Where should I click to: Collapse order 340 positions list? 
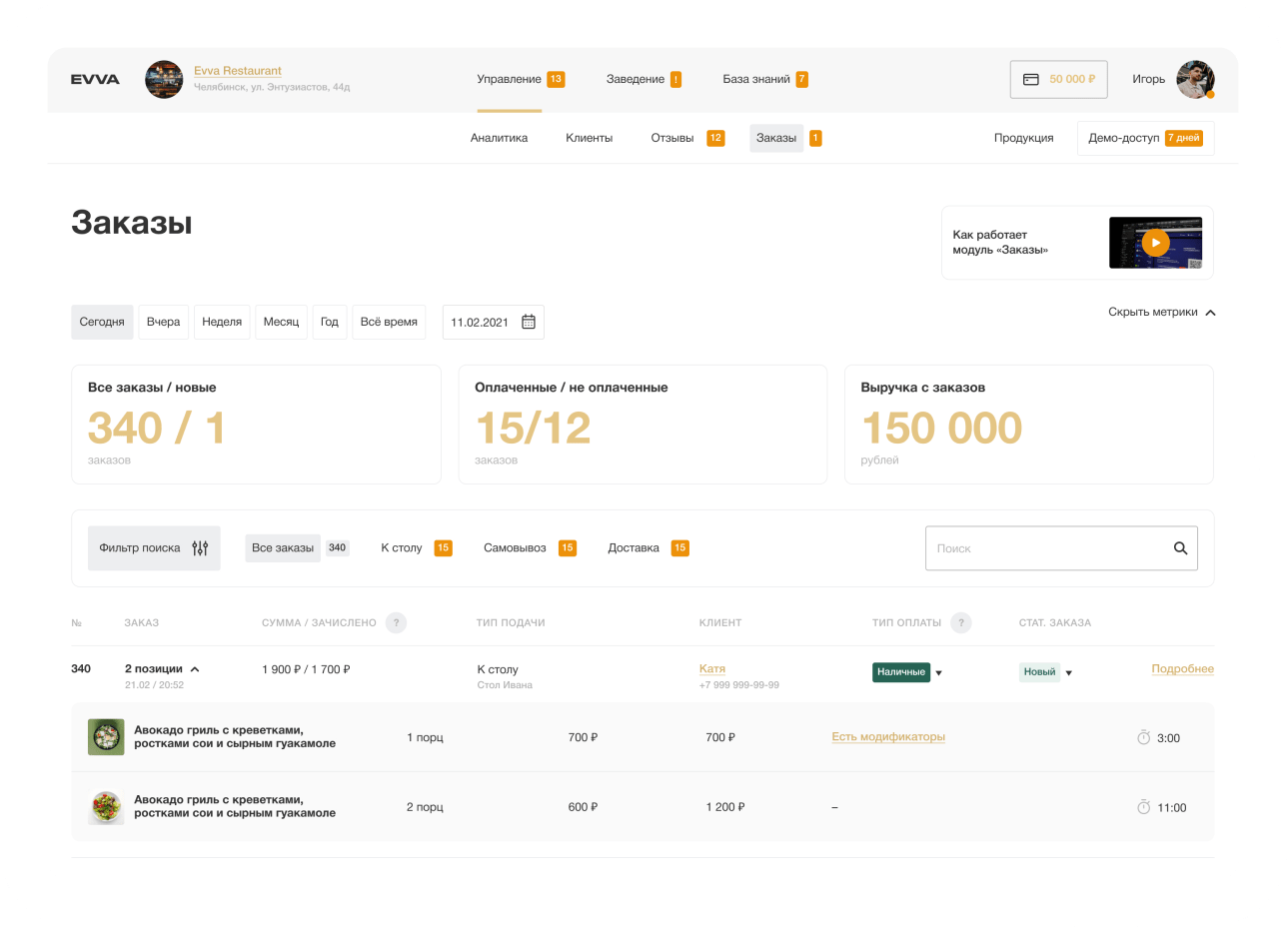[195, 669]
